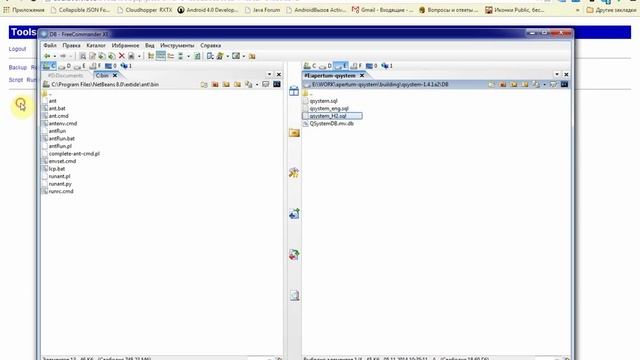Screen dimensions: 640x360
Task: Click the red folder icon in right path bar
Action: [x=502, y=84]
